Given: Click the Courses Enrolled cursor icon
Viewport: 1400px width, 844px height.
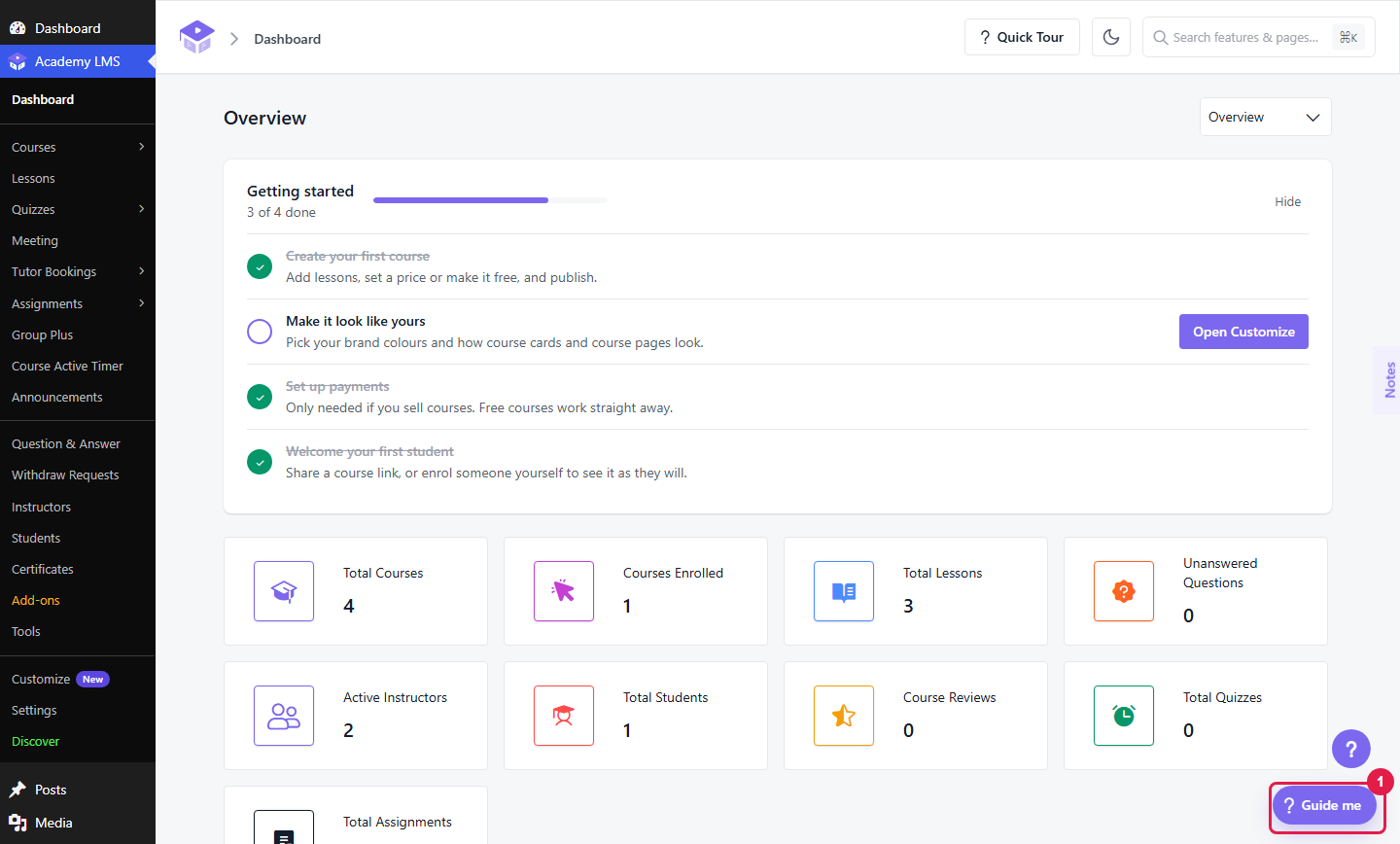Looking at the screenshot, I should click(x=564, y=591).
